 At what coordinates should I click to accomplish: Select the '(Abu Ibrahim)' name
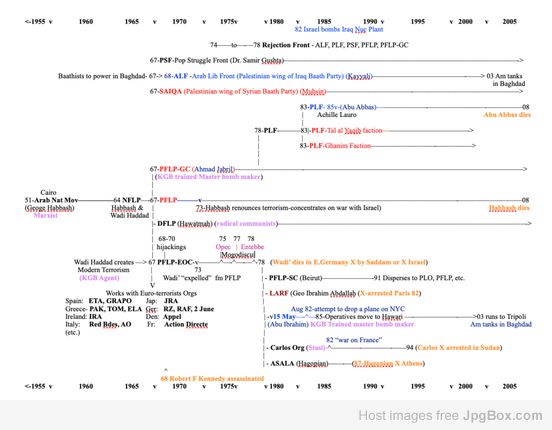288,324
